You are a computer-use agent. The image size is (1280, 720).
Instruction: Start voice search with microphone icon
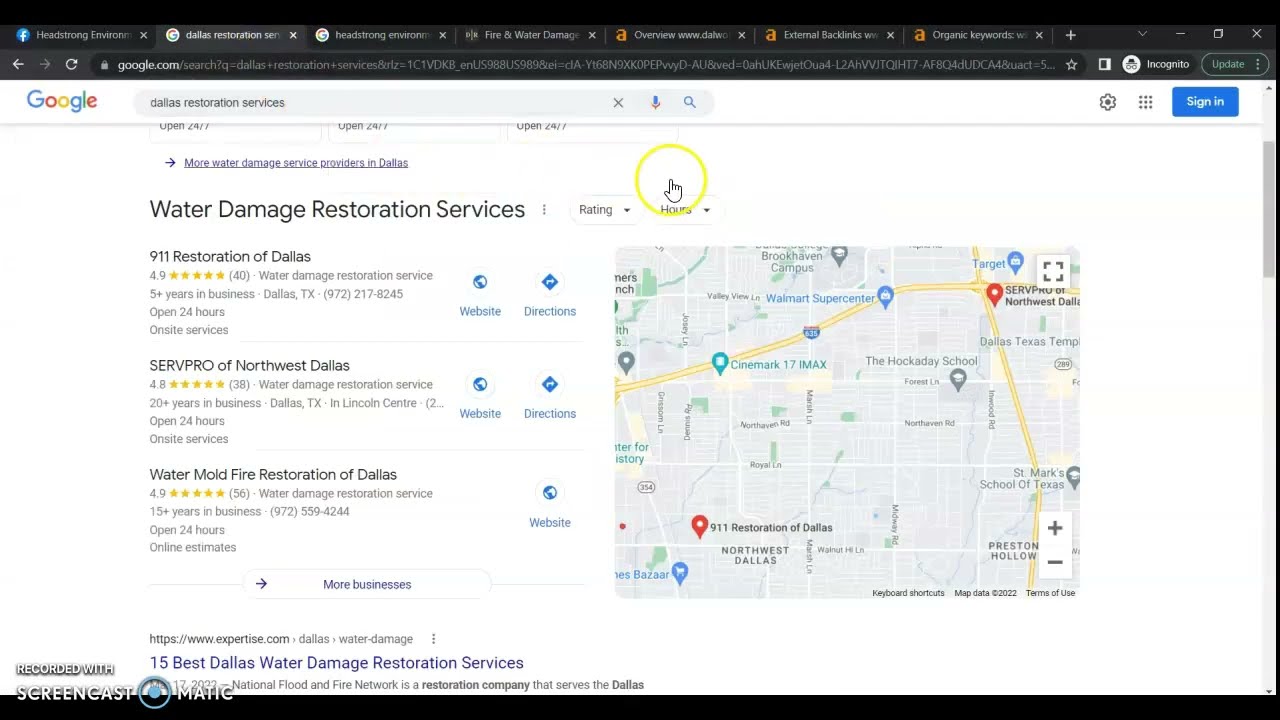click(x=655, y=102)
